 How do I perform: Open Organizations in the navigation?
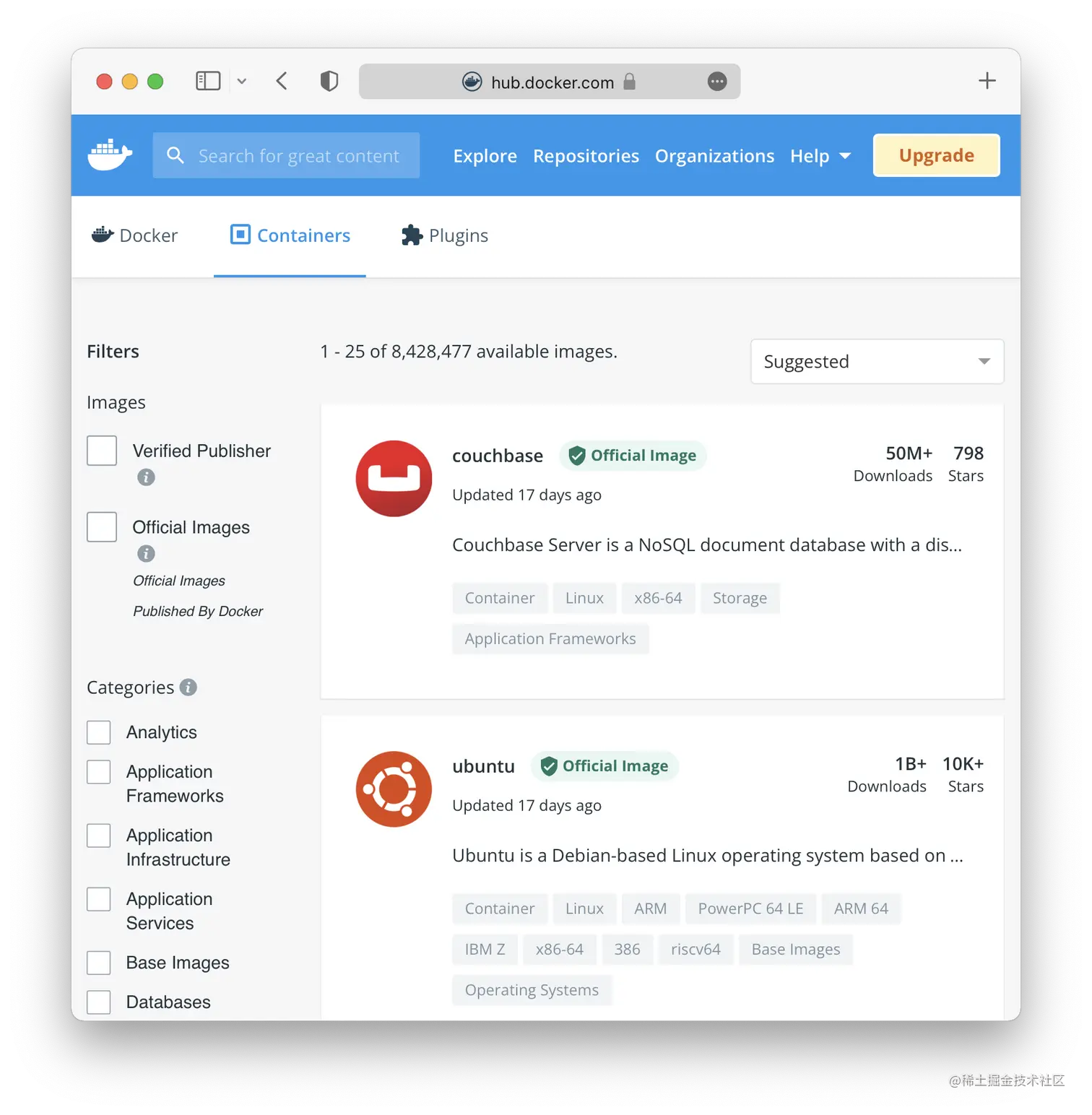[x=715, y=156]
